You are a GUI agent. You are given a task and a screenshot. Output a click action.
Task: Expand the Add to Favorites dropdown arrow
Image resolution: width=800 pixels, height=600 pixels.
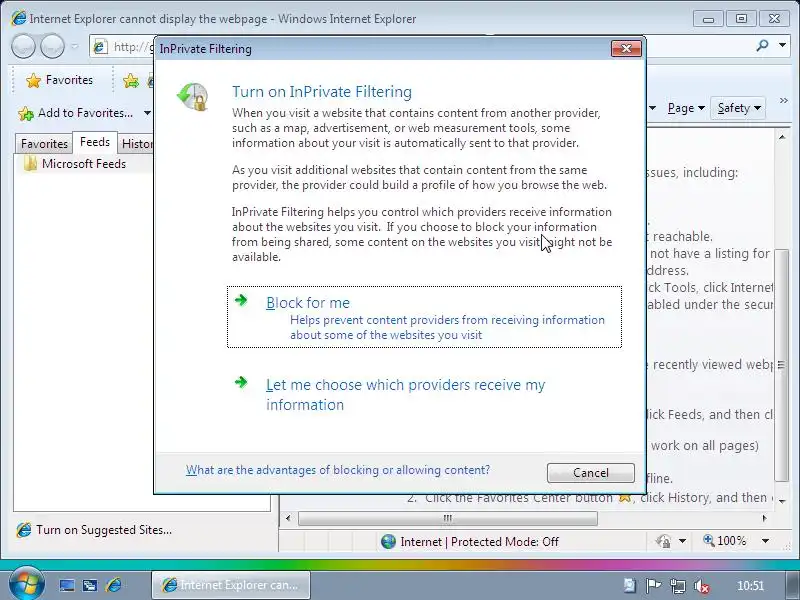point(147,113)
